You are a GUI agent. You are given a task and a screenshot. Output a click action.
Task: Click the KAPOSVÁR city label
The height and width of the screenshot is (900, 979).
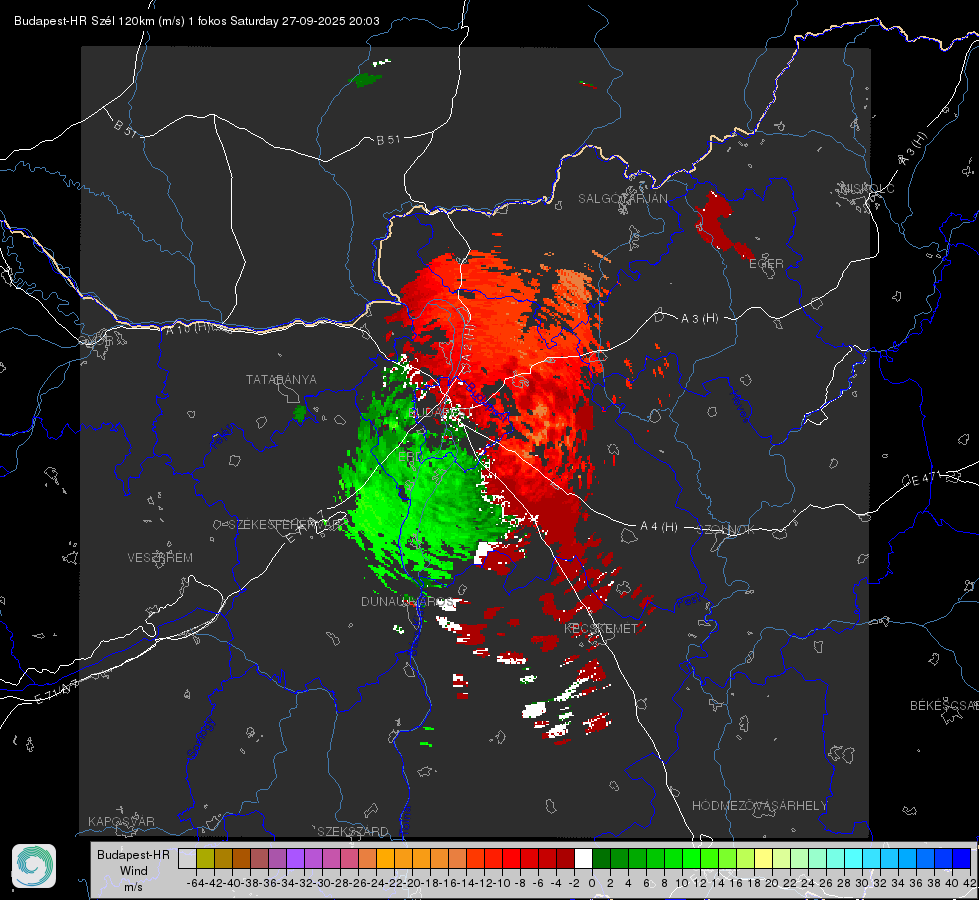pos(121,821)
